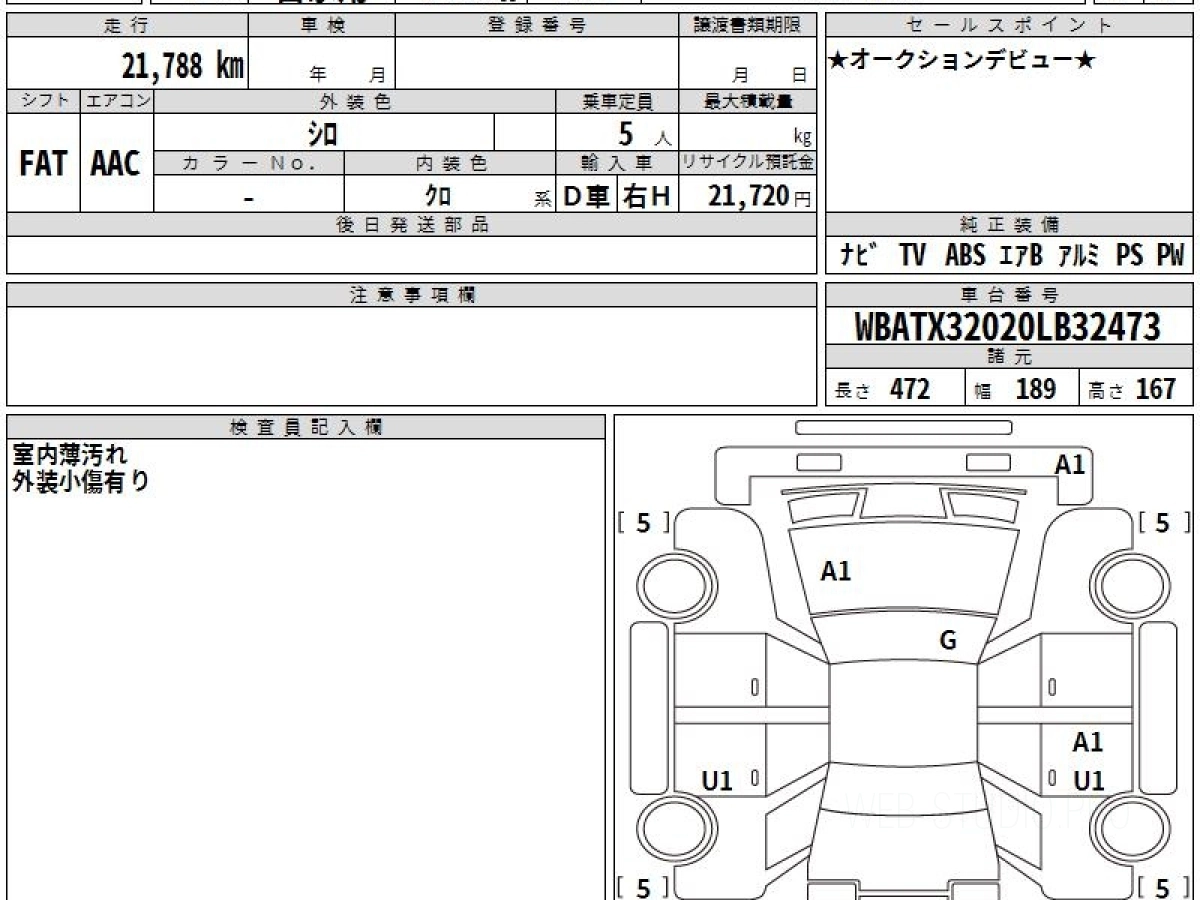Select the 外装色 header
Screen dimensions: 1200x900
[355, 101]
